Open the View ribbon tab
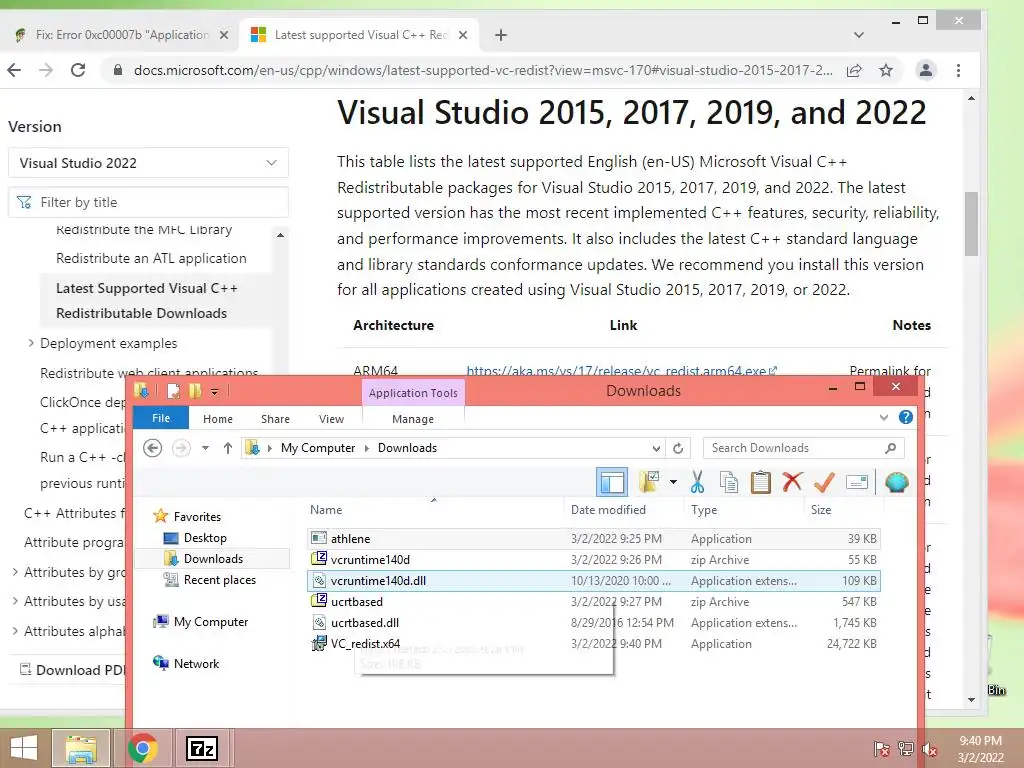This screenshot has height=768, width=1024. pos(331,419)
